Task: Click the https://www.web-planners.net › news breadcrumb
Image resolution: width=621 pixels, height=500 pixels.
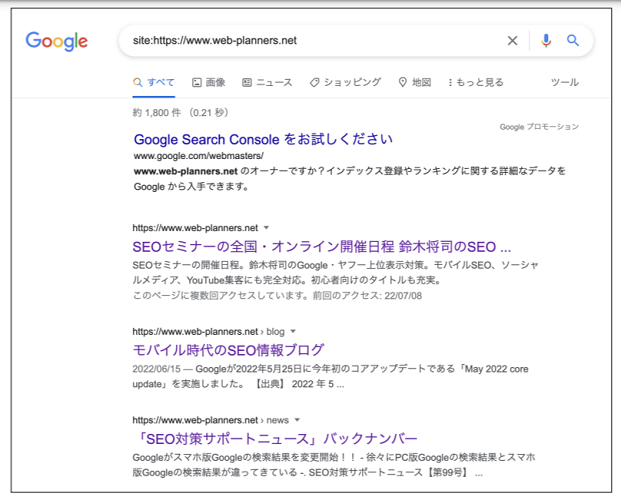Action: 210,420
